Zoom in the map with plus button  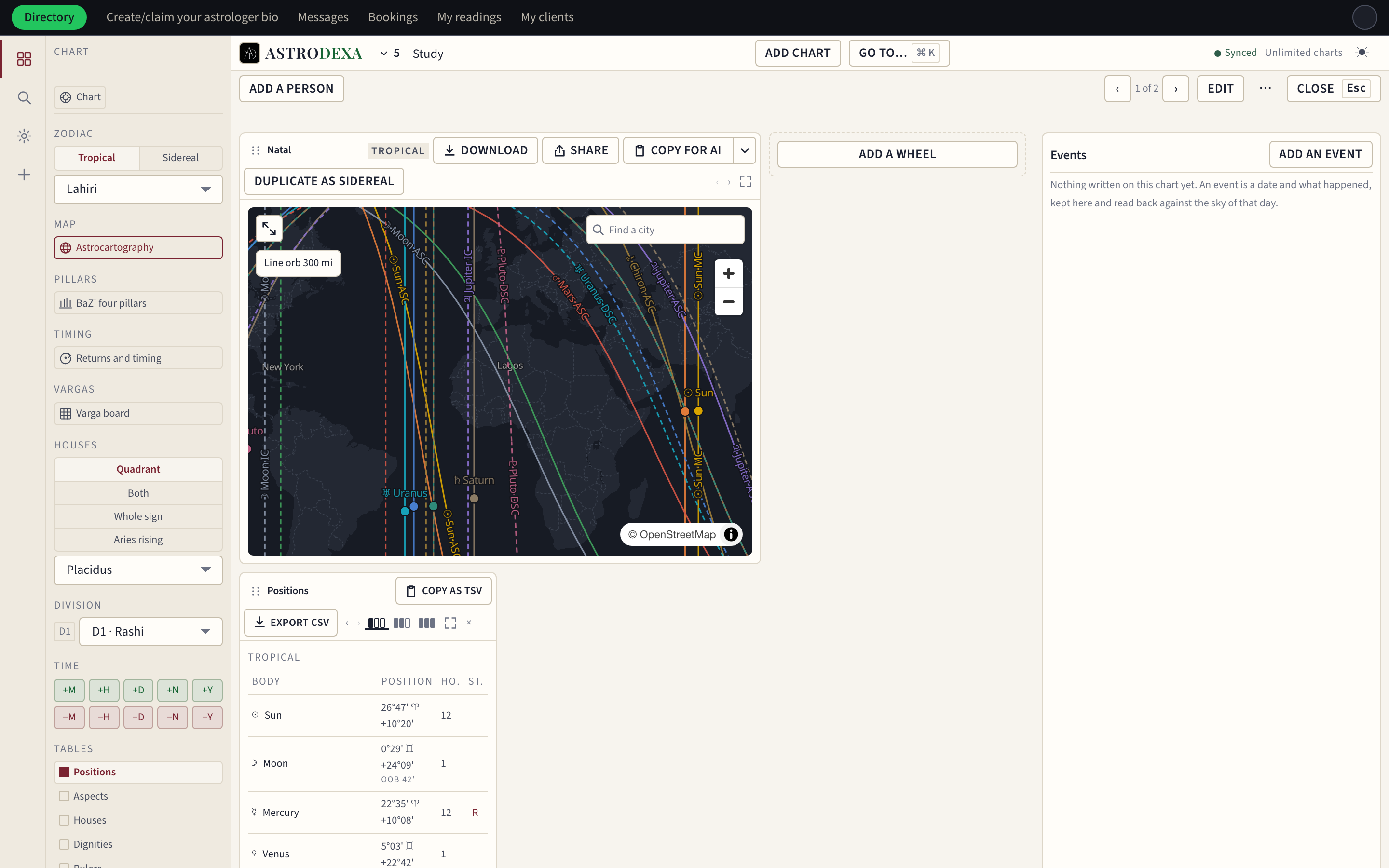tap(728, 273)
